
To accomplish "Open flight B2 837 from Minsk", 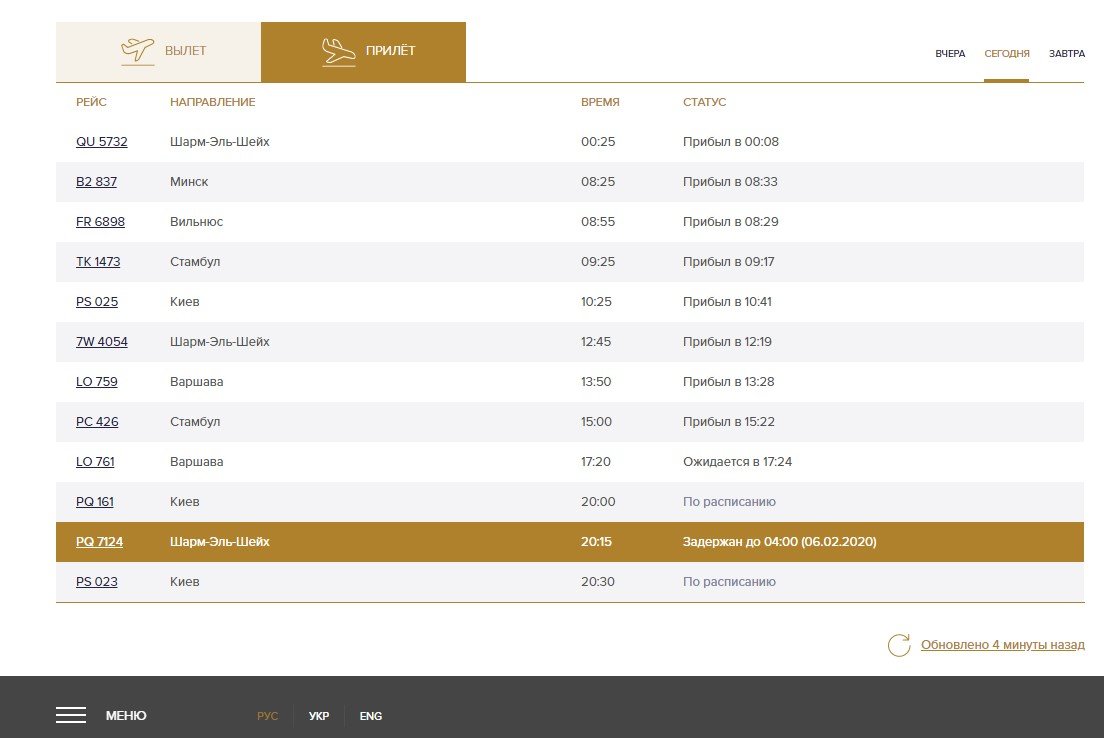I will pos(96,182).
